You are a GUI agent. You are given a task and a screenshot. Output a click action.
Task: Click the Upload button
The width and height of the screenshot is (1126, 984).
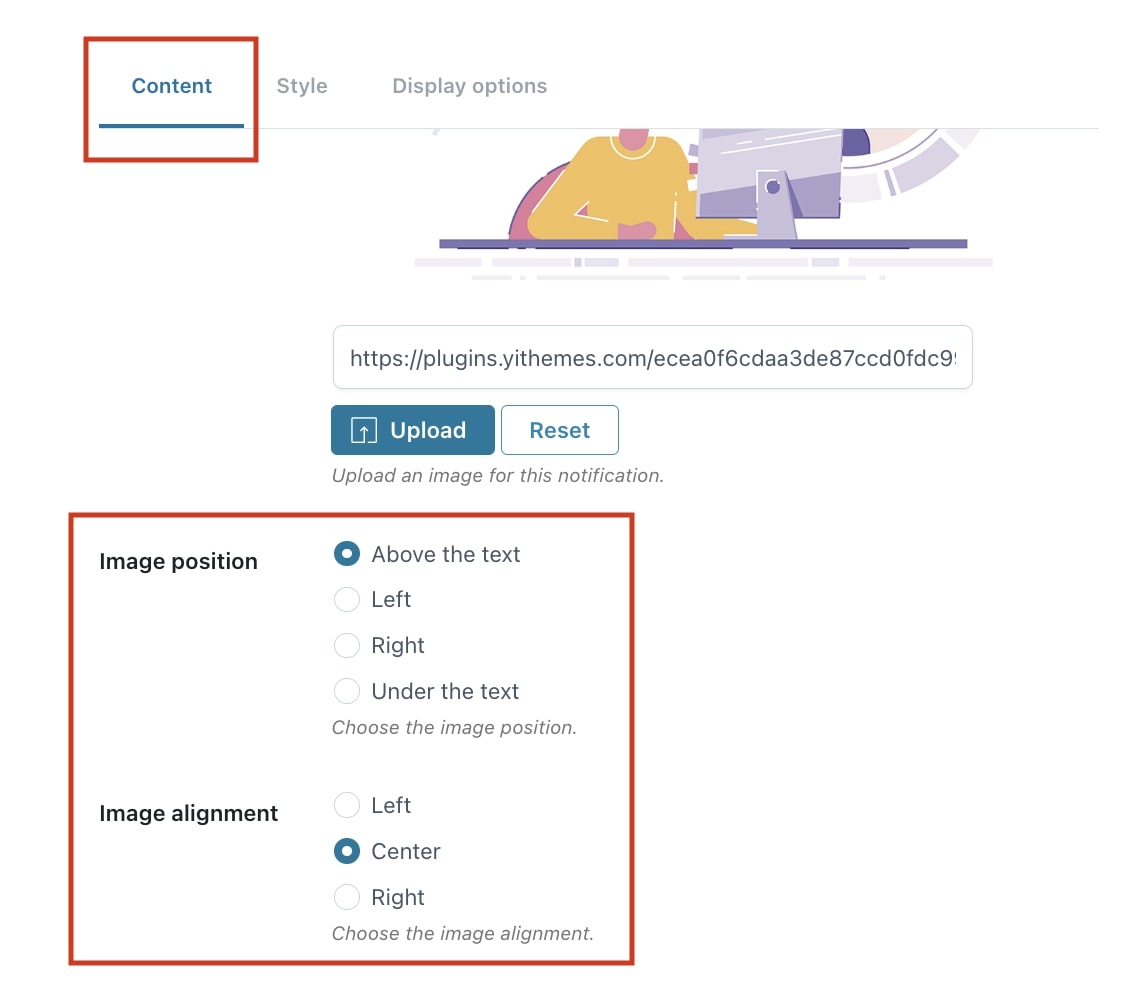pos(413,430)
